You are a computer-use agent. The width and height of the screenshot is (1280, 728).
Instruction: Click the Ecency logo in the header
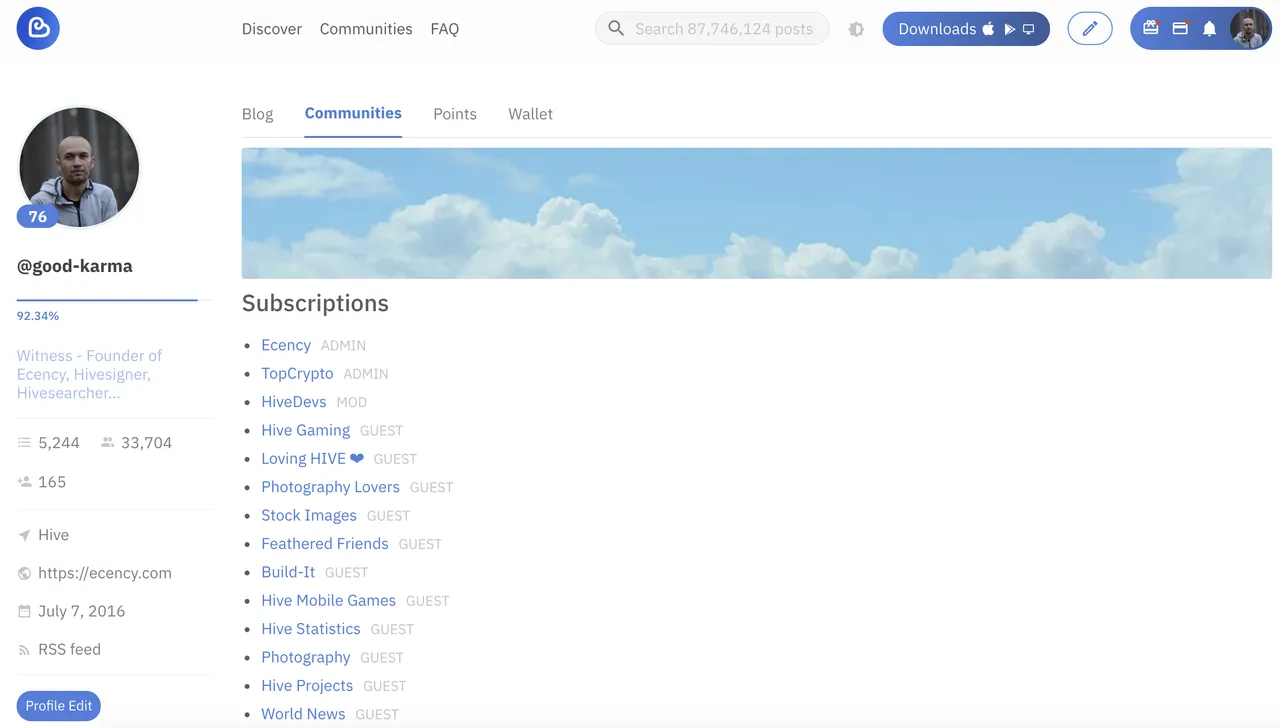(38, 28)
